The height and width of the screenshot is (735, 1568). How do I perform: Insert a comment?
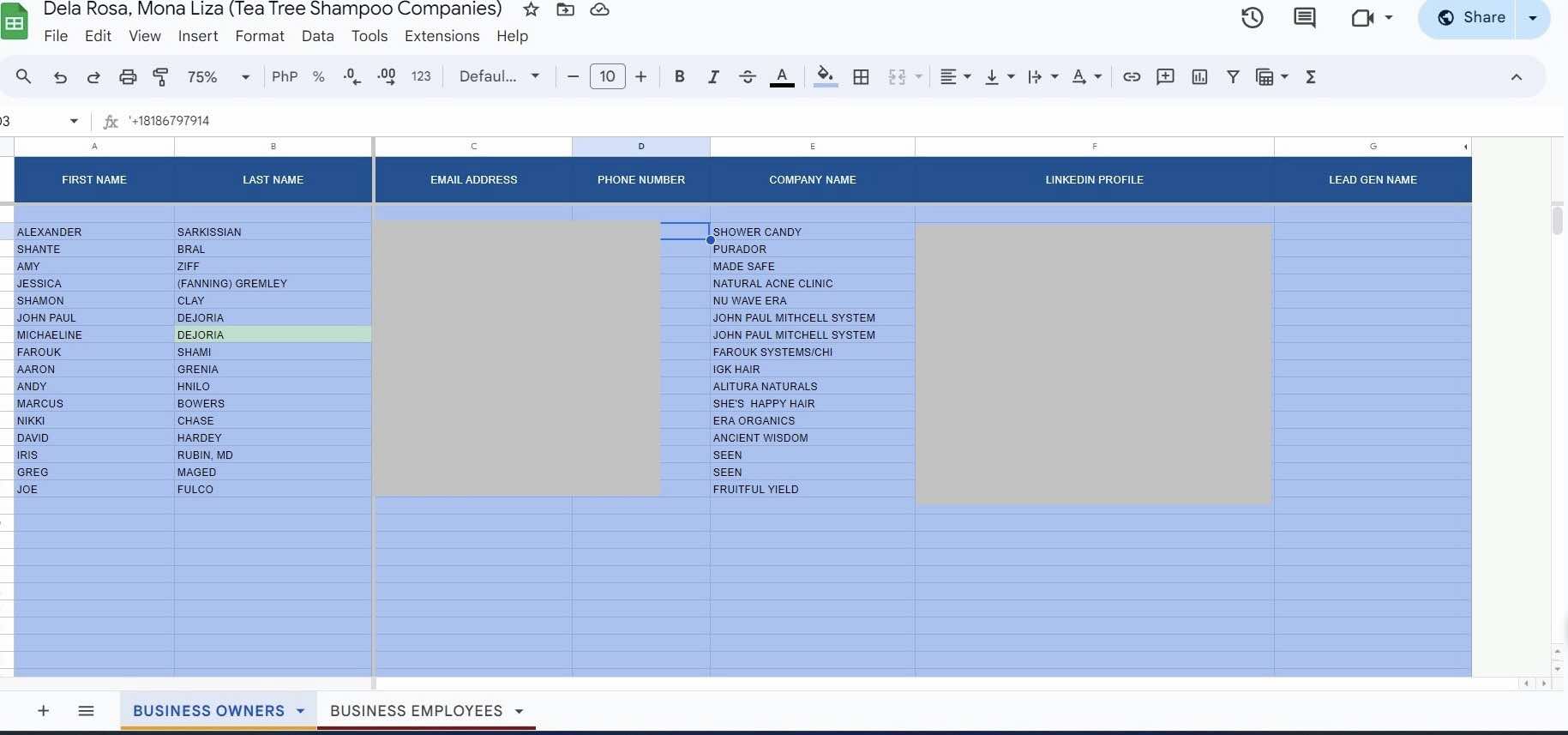click(x=1166, y=77)
